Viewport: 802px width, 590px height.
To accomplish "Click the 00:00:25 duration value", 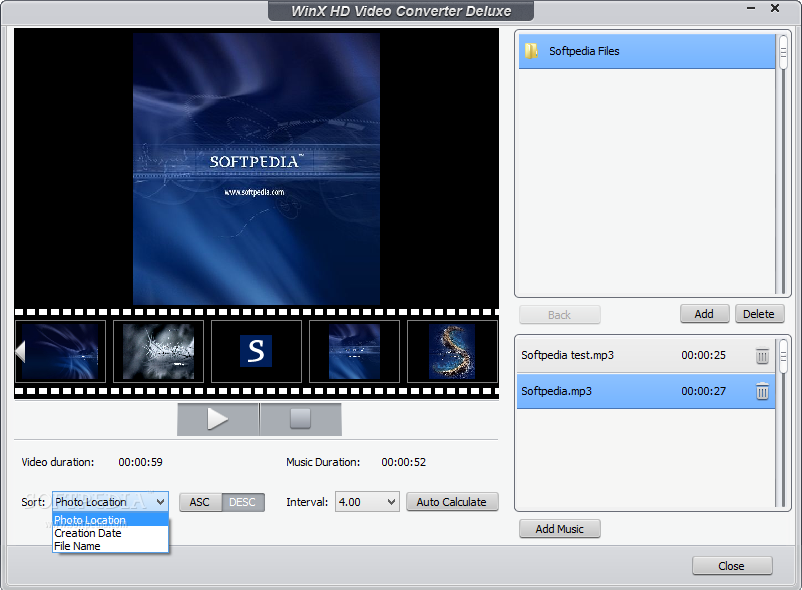I will 703,355.
